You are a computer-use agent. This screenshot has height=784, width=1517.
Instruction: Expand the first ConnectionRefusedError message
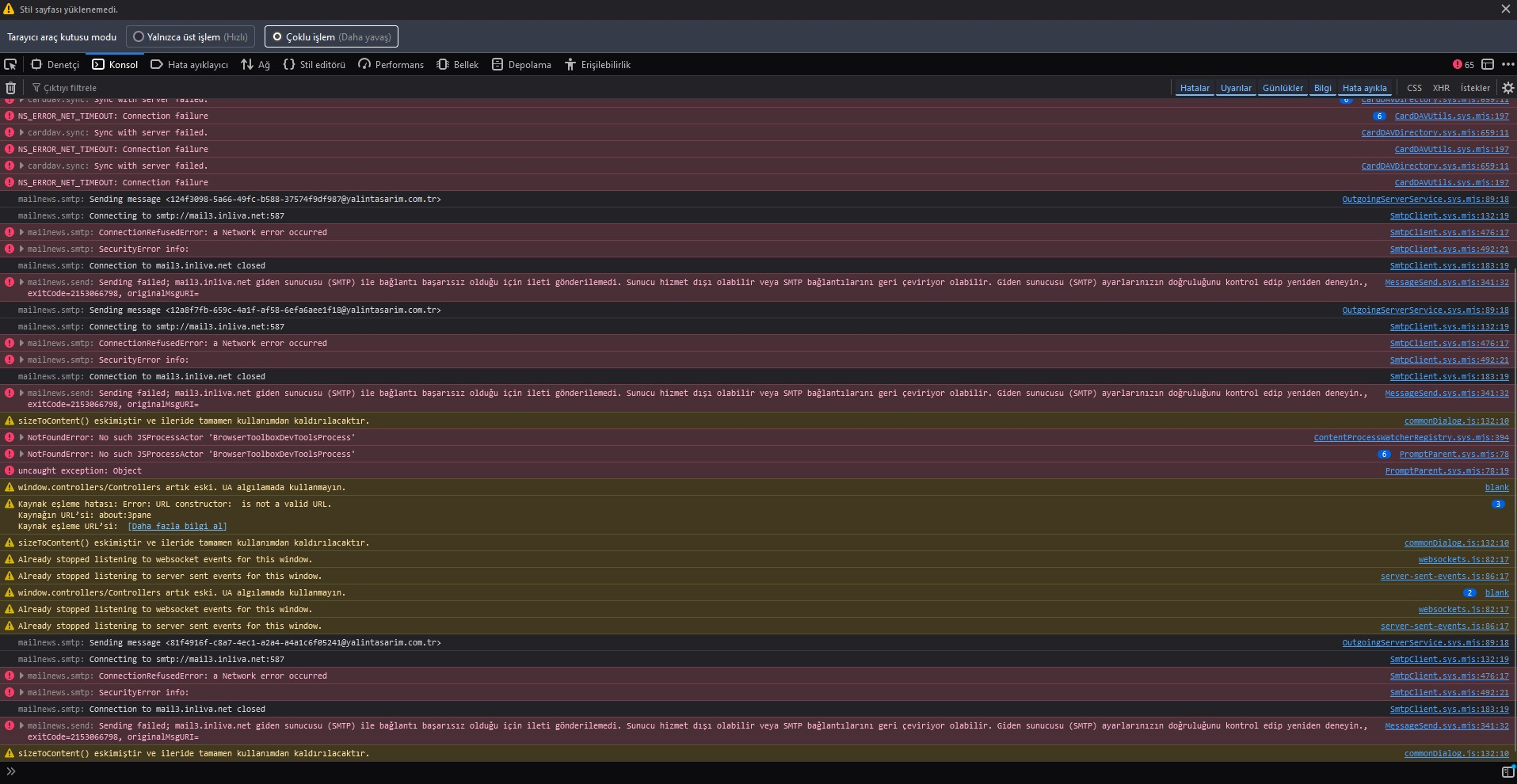click(21, 232)
